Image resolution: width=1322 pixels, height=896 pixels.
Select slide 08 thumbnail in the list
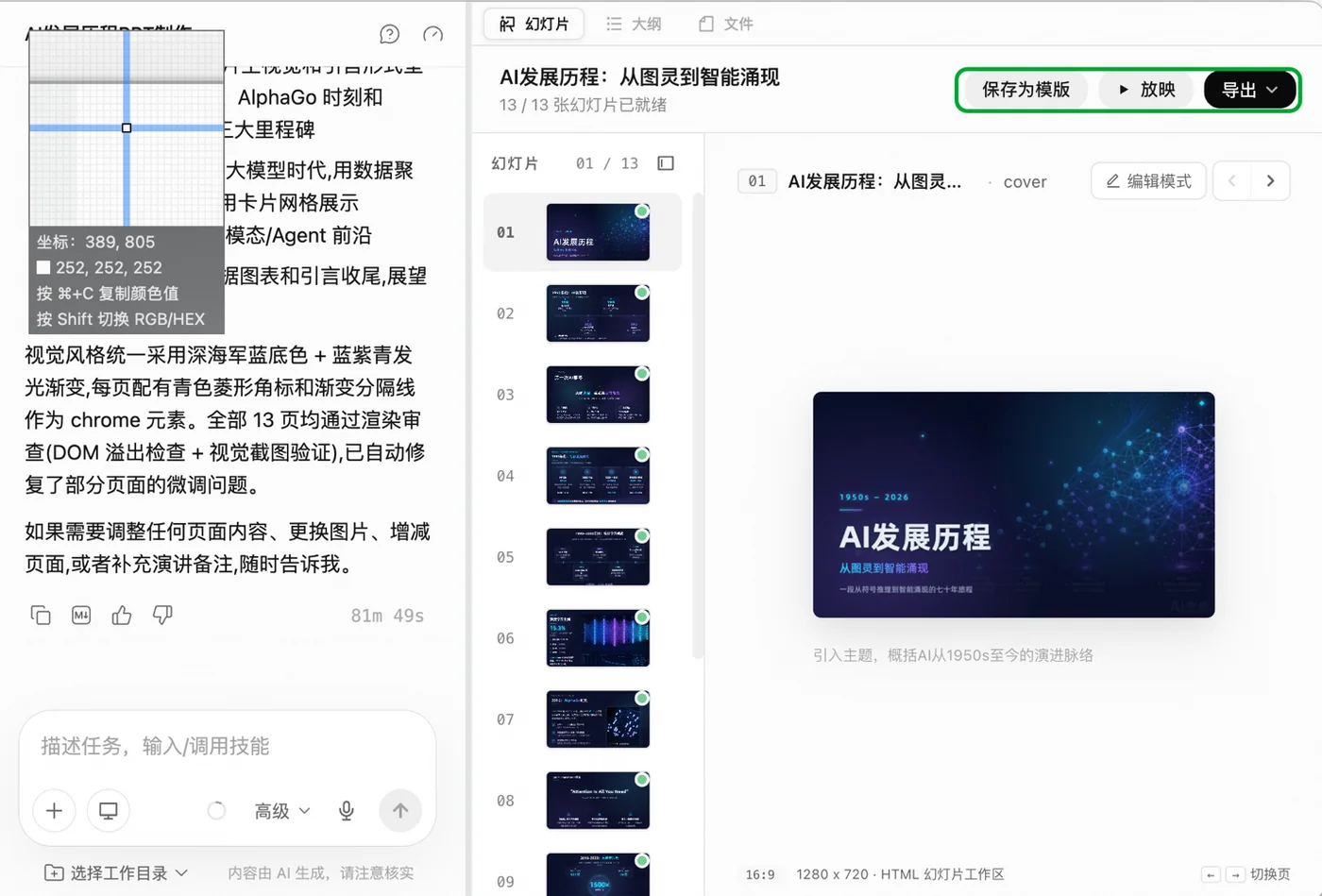click(598, 801)
